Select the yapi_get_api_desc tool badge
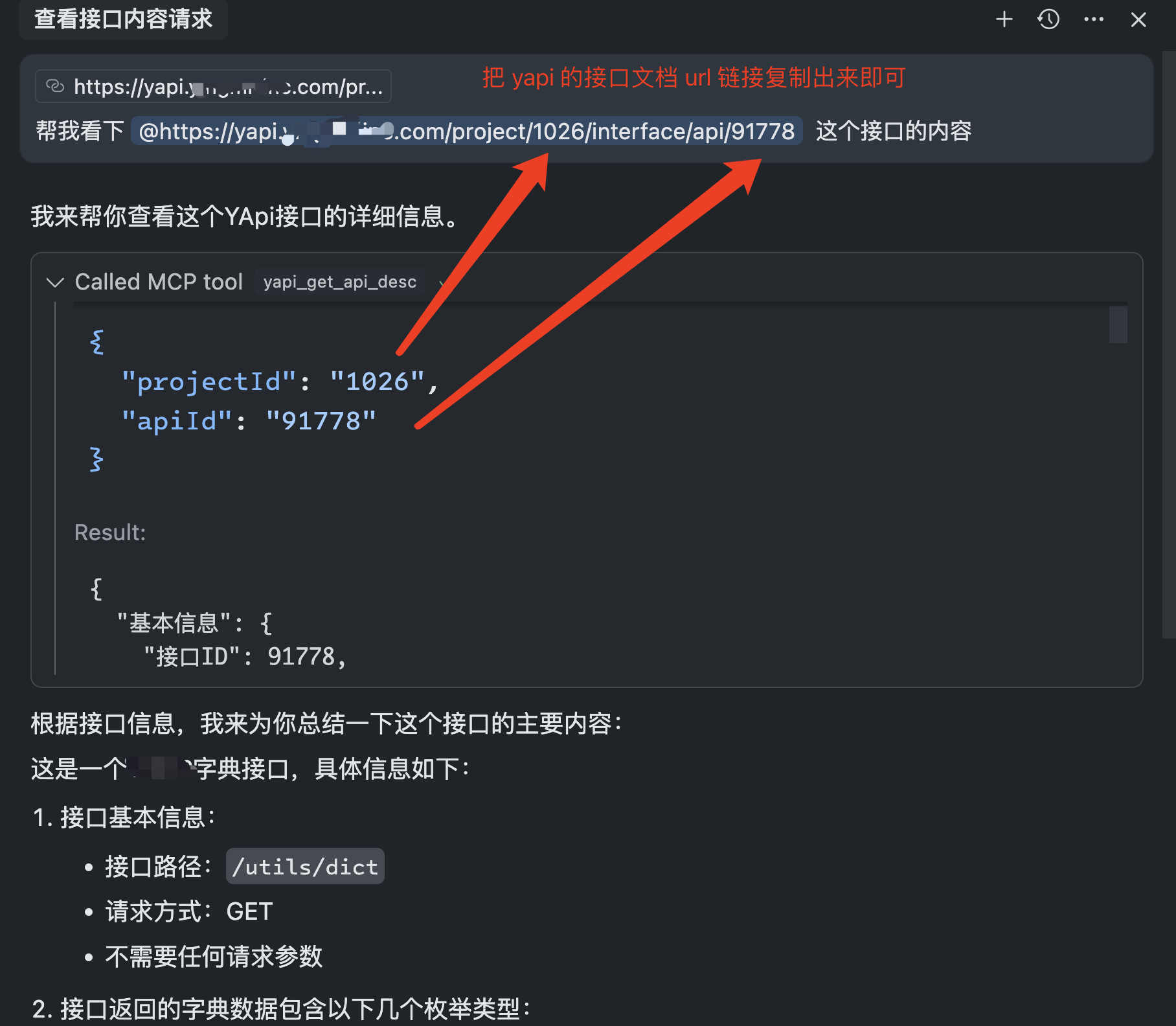Viewport: 1176px width, 1026px height. coord(339,281)
